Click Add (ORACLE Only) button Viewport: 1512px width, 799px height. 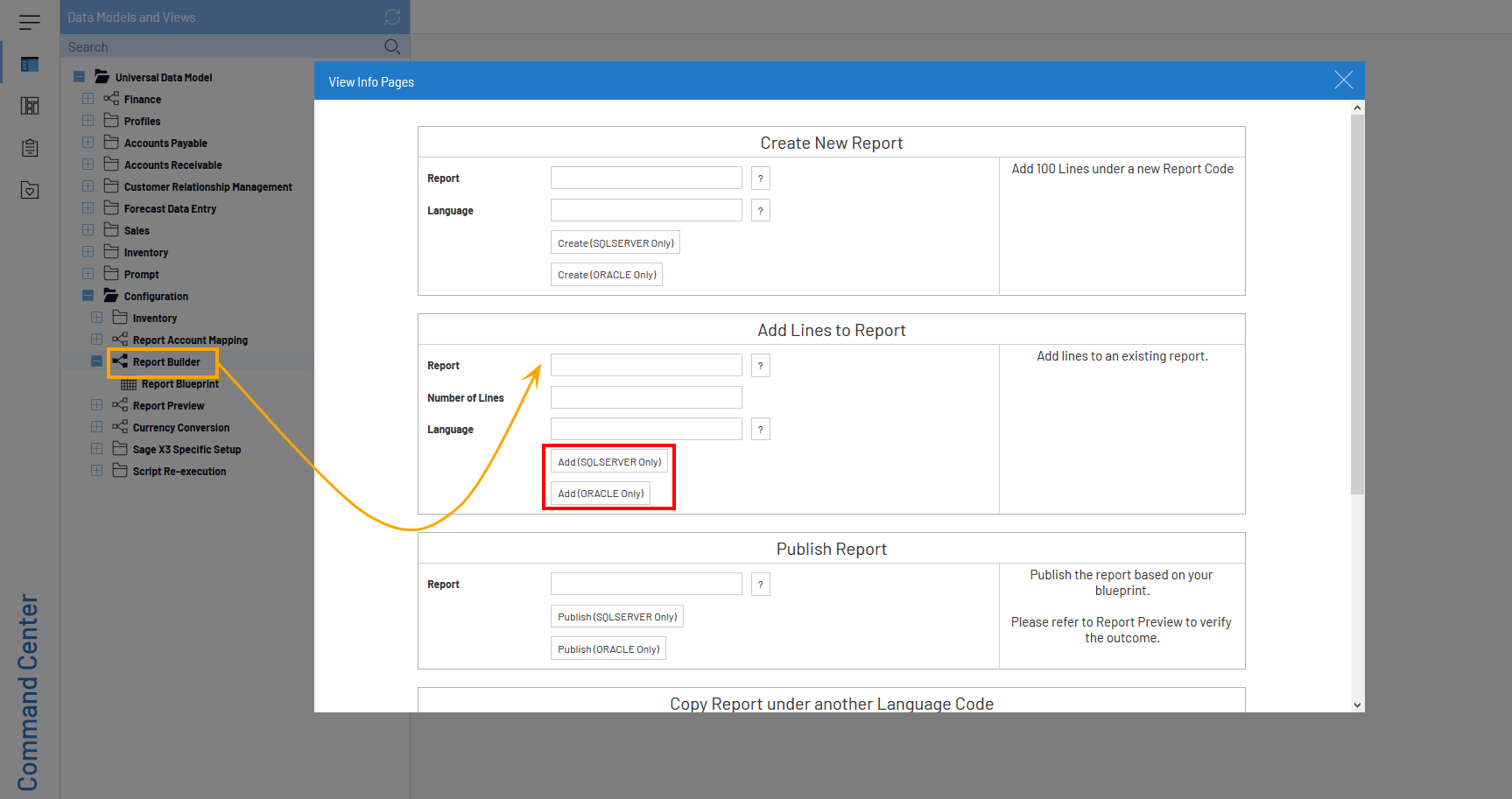pos(601,494)
